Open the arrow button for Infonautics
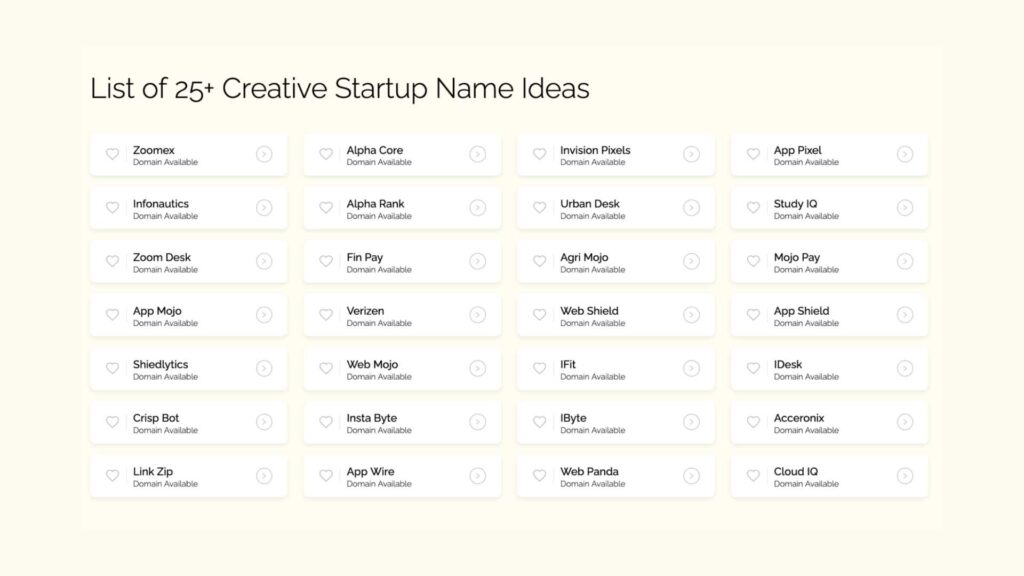Viewport: 1024px width, 576px height. coord(264,208)
